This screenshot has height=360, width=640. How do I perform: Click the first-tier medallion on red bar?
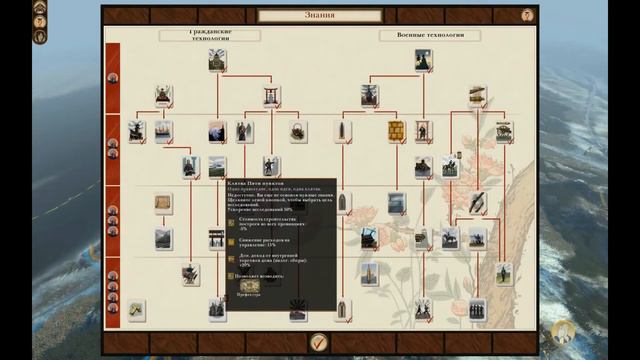click(x=113, y=78)
